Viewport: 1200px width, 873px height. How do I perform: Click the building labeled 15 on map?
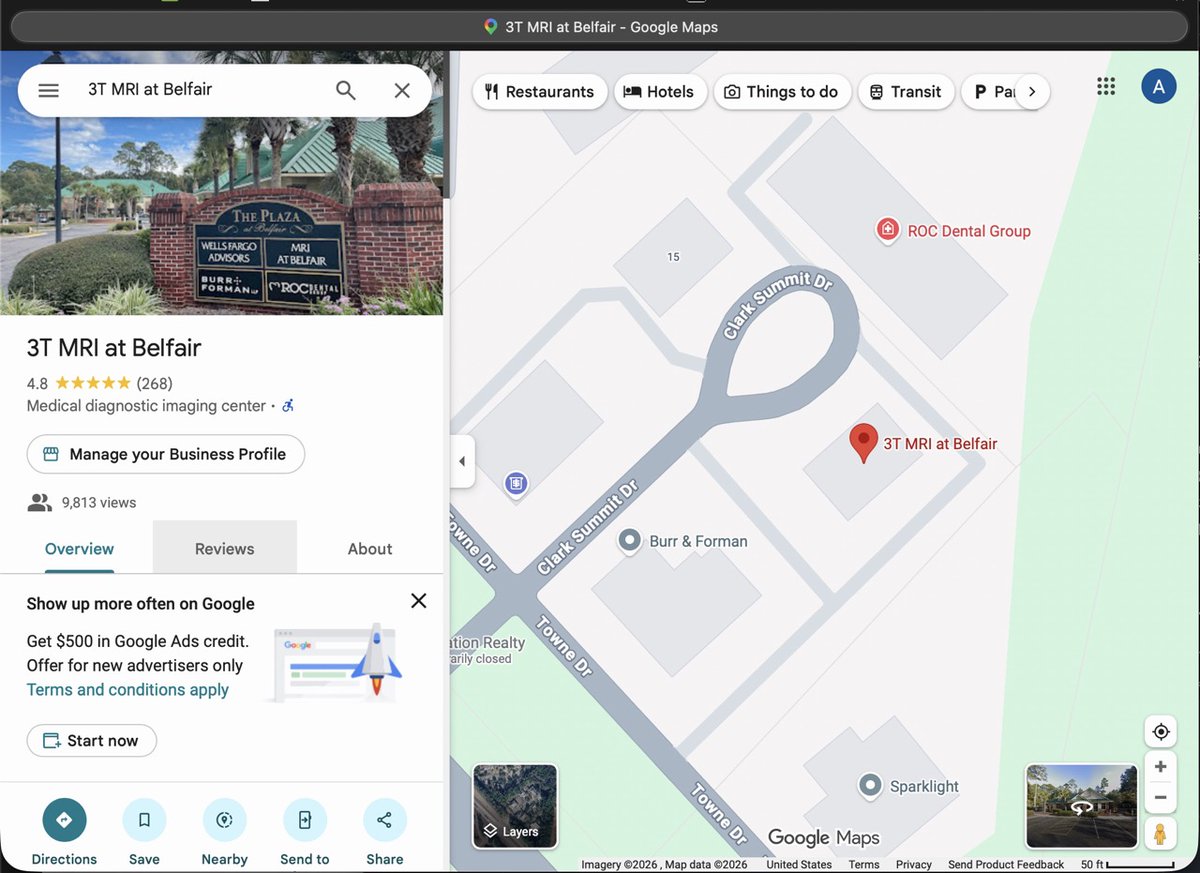click(x=673, y=257)
